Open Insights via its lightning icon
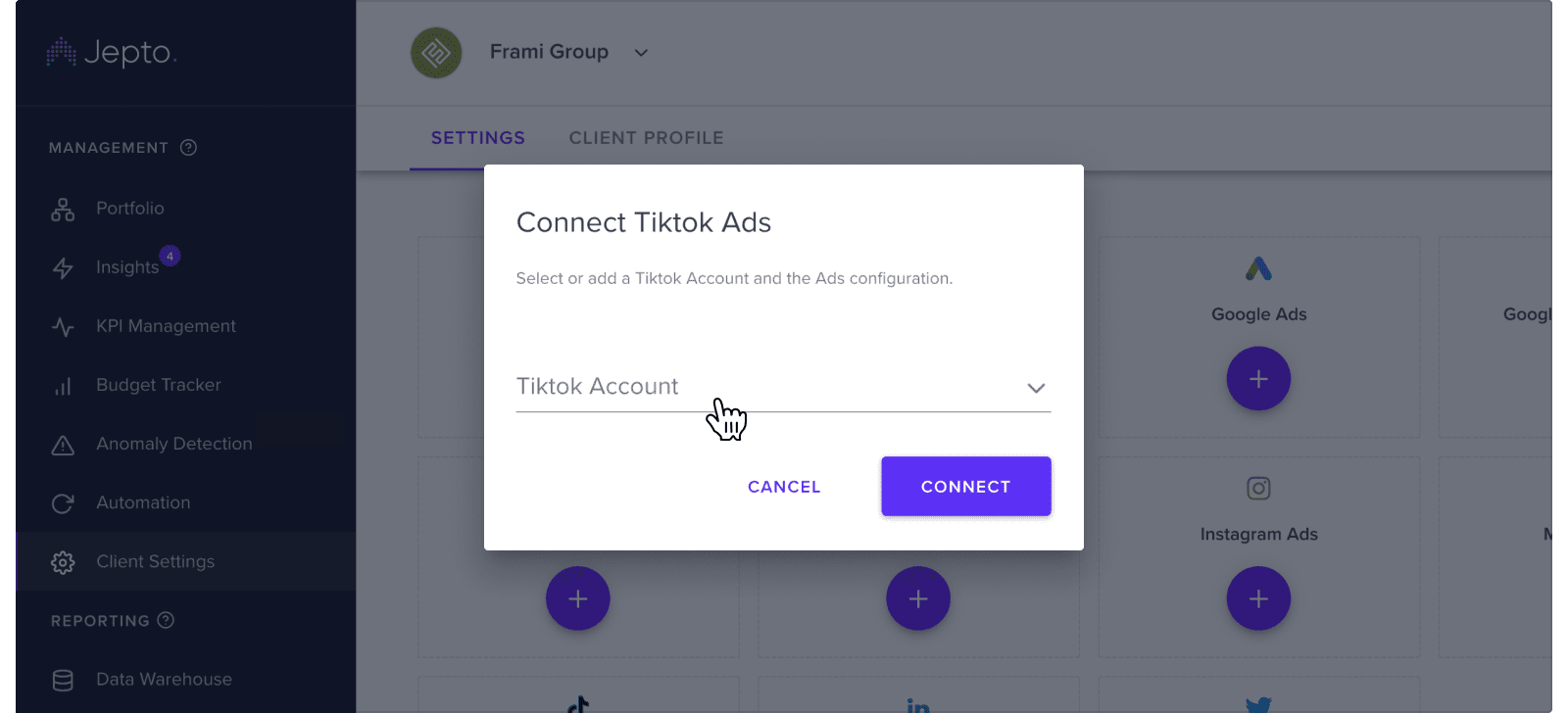Image resolution: width=1568 pixels, height=713 pixels. [x=63, y=268]
